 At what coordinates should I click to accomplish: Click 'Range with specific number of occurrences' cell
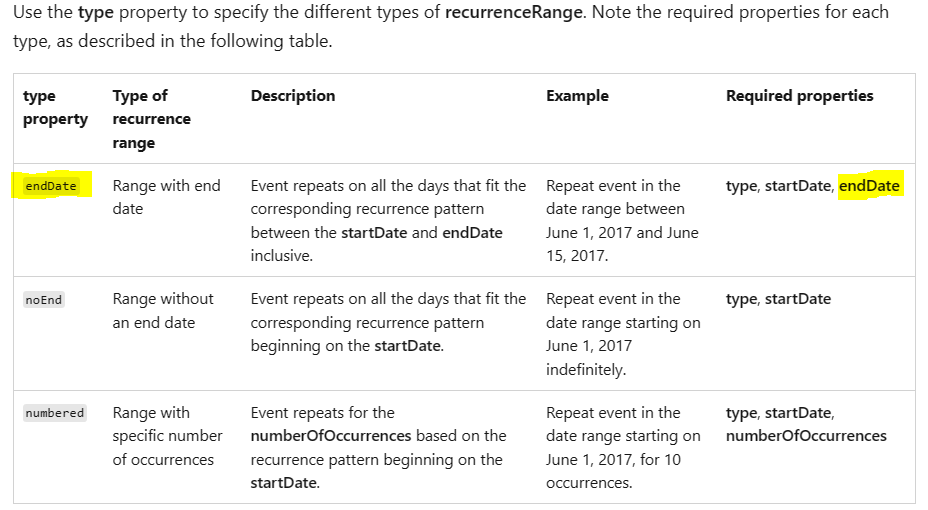(167, 436)
